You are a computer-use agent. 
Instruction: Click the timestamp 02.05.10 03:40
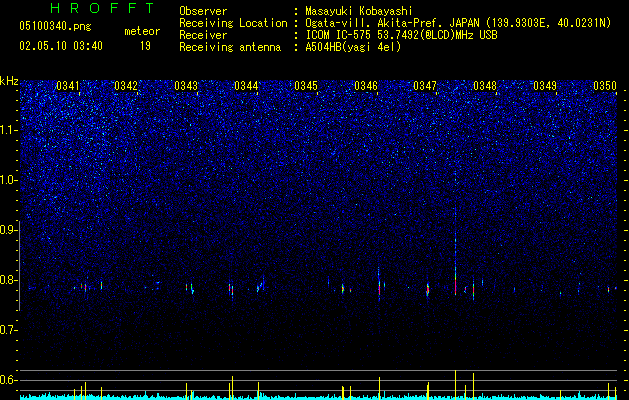pos(61,46)
